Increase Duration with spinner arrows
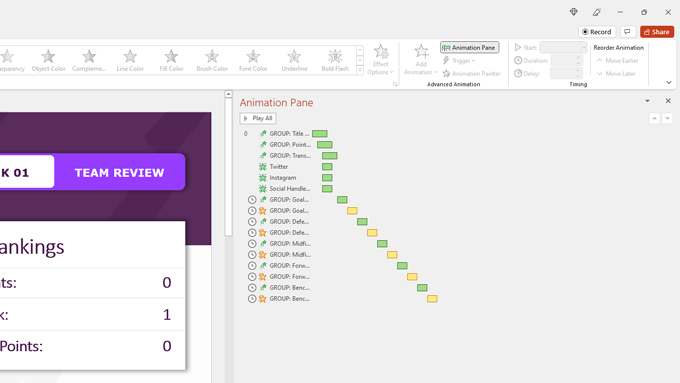The width and height of the screenshot is (680, 383). (578, 60)
